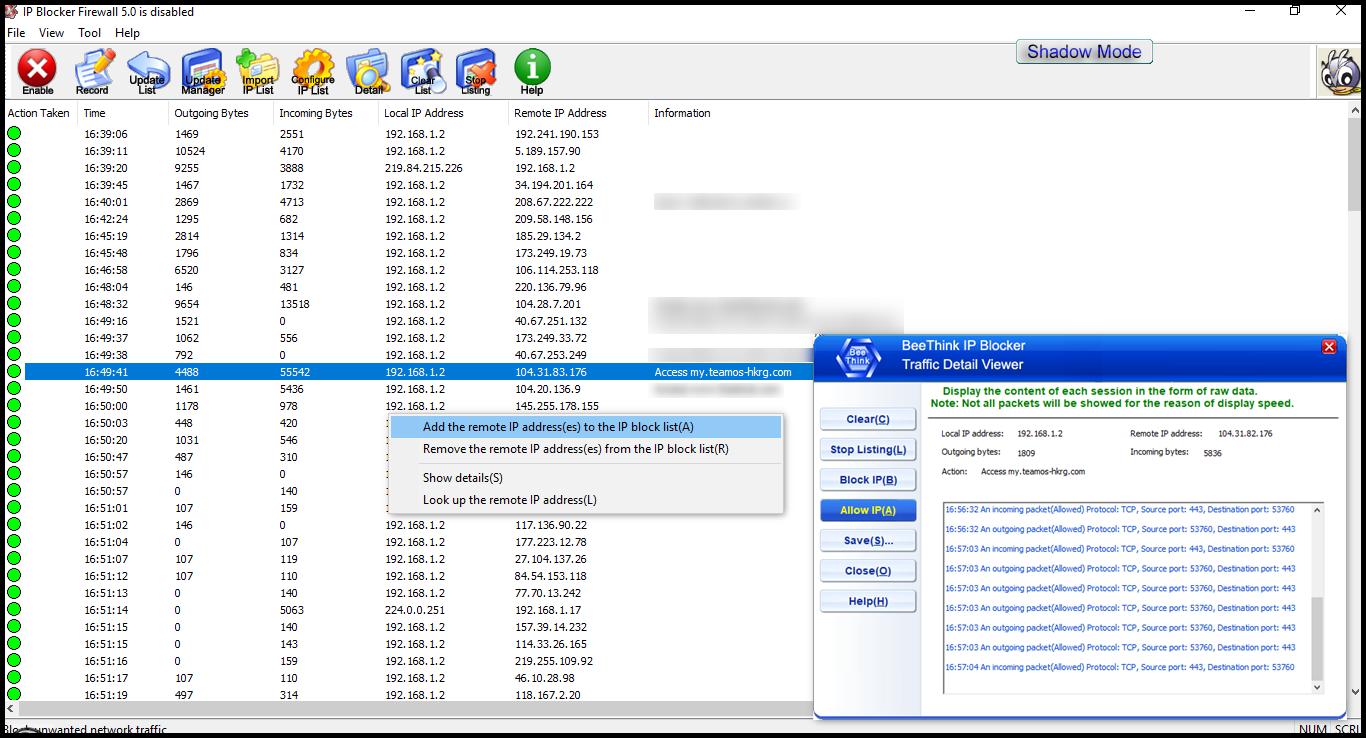Click the Block IP(B) button
1366x738 pixels.
pyautogui.click(x=868, y=480)
